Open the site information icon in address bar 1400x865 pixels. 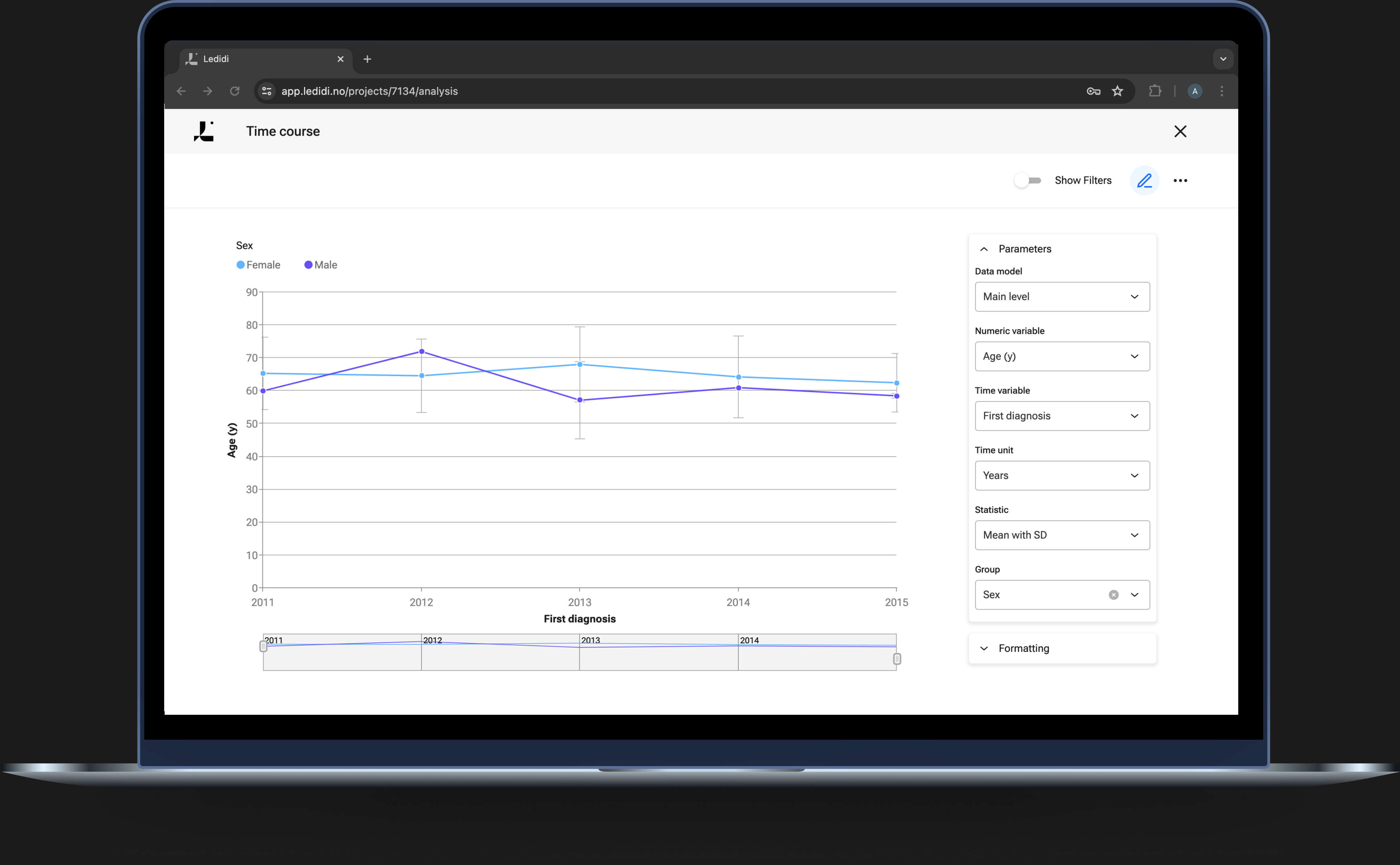tap(267, 91)
